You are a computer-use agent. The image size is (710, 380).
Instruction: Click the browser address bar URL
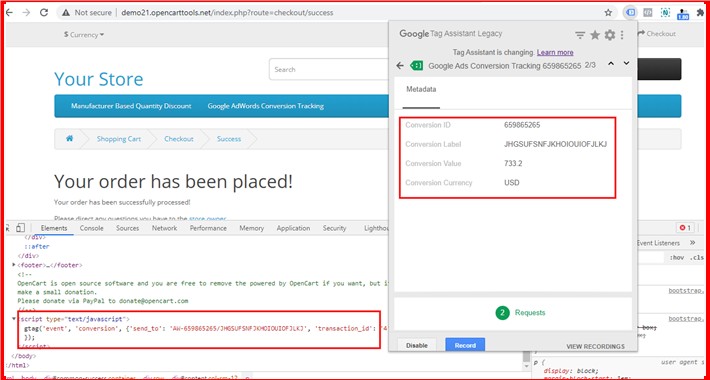pyautogui.click(x=227, y=13)
